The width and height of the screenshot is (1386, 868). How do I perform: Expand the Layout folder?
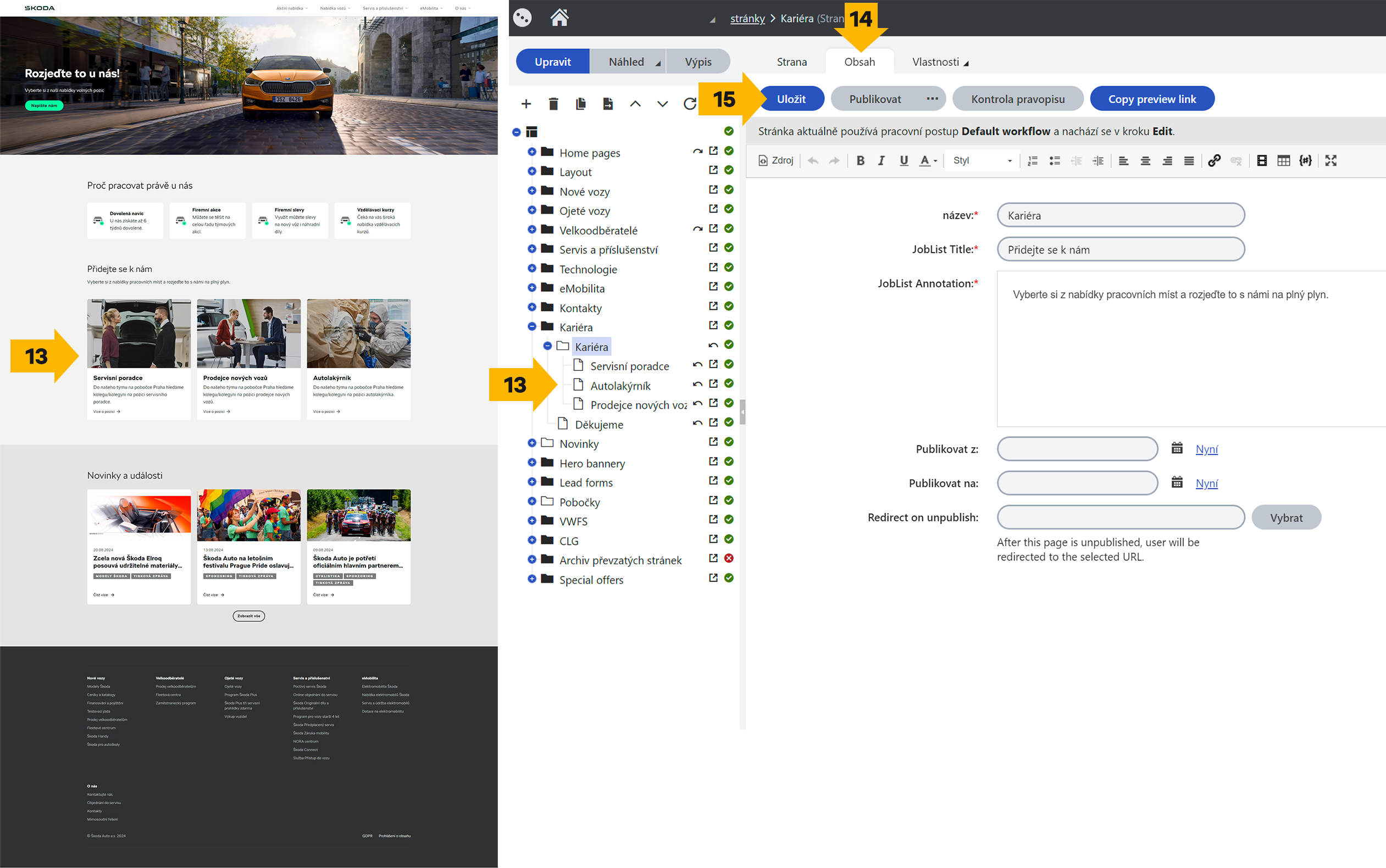[531, 171]
